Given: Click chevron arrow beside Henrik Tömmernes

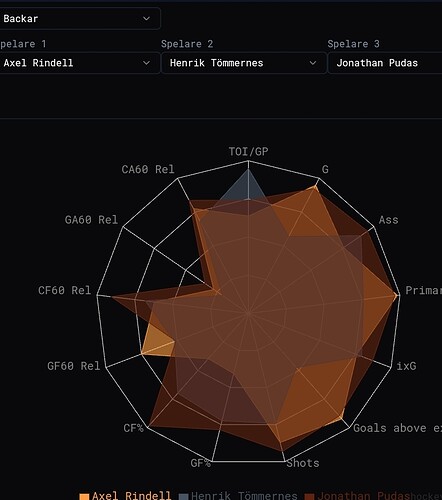Looking at the screenshot, I should tap(313, 63).
